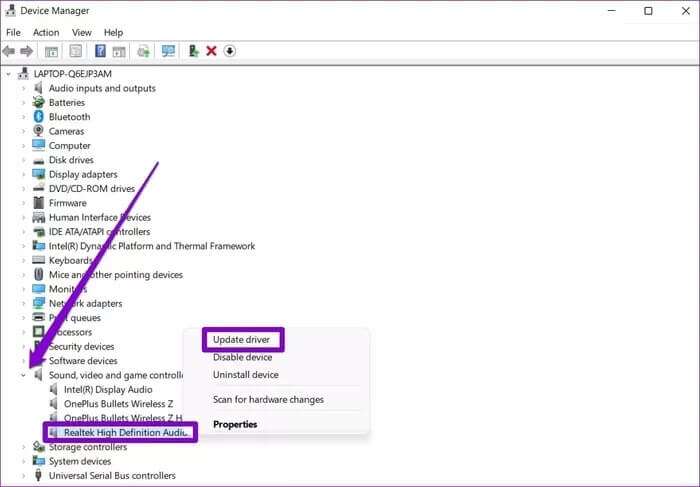This screenshot has height=487, width=700.
Task: Expand the Cameras node chevron
Action: [x=23, y=131]
